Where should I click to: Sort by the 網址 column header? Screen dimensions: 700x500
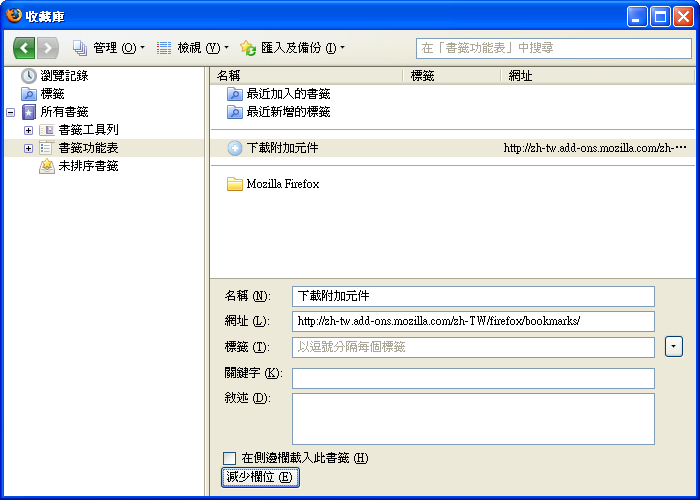pos(598,76)
